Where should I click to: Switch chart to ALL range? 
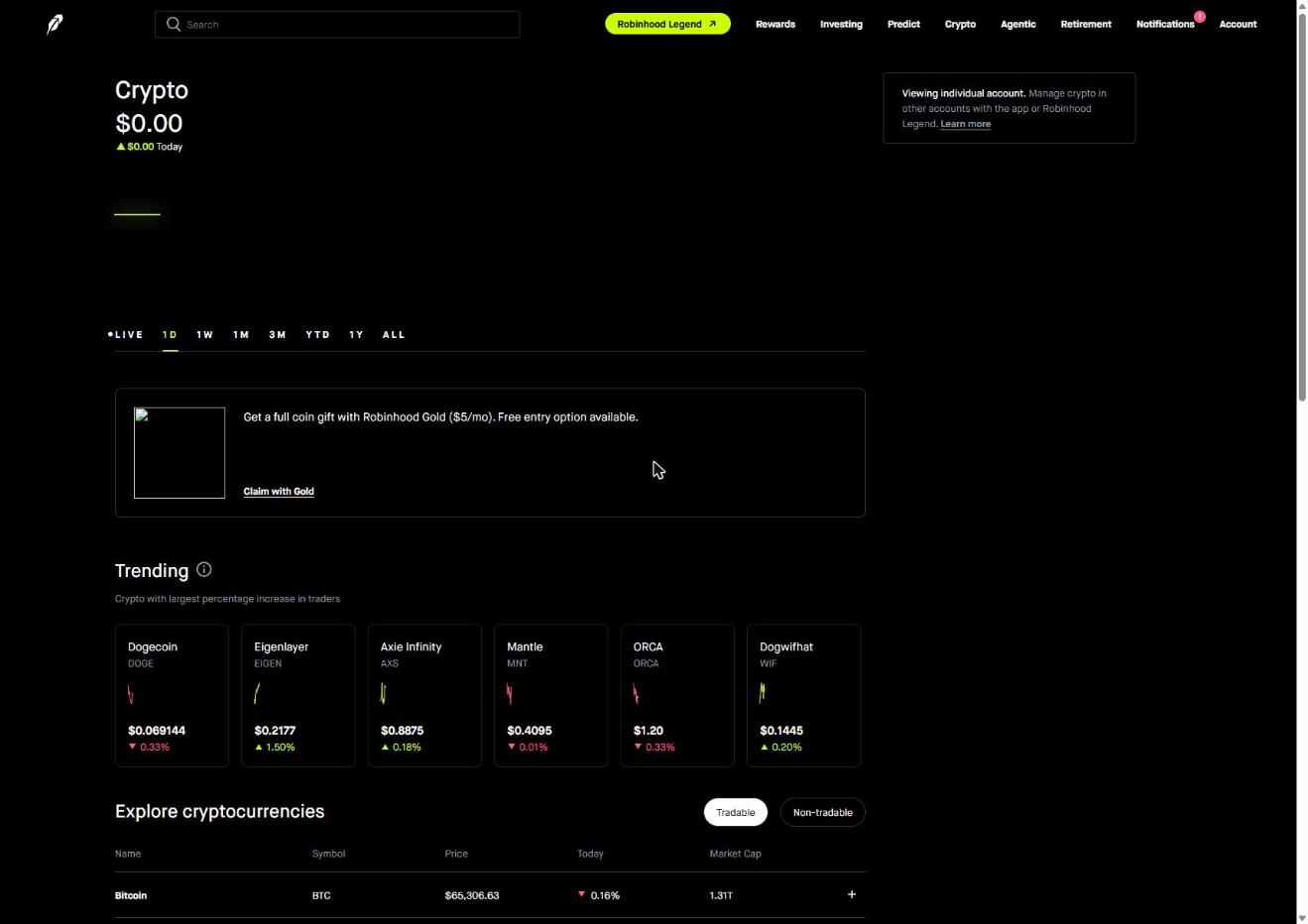(x=394, y=335)
